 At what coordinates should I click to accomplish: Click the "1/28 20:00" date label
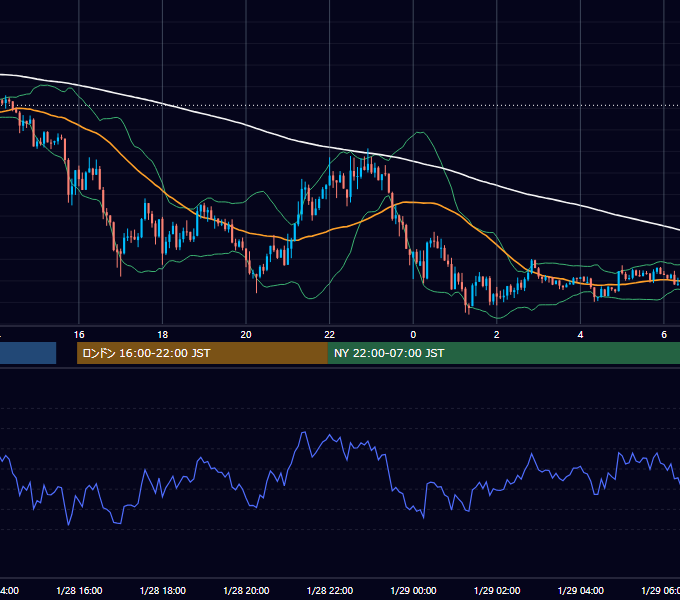246,590
